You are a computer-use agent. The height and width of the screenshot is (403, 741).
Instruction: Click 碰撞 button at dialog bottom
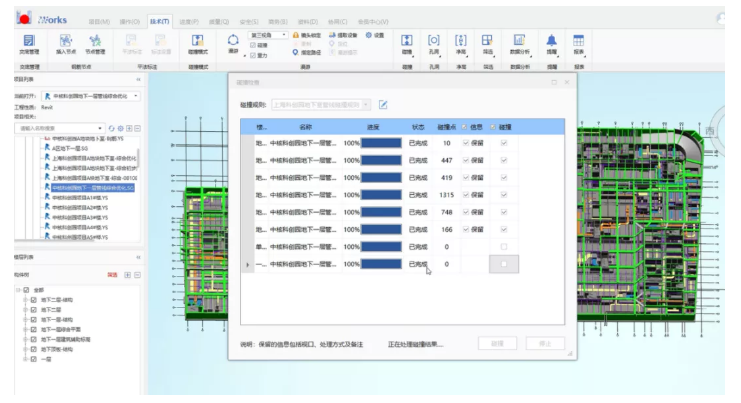(x=497, y=343)
